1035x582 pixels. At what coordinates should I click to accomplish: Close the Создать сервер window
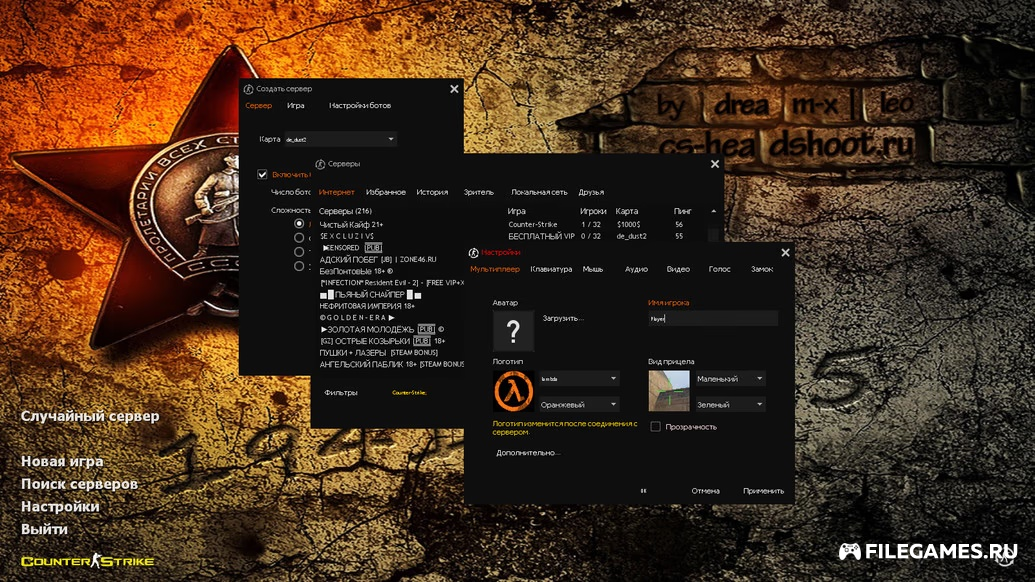pos(454,89)
